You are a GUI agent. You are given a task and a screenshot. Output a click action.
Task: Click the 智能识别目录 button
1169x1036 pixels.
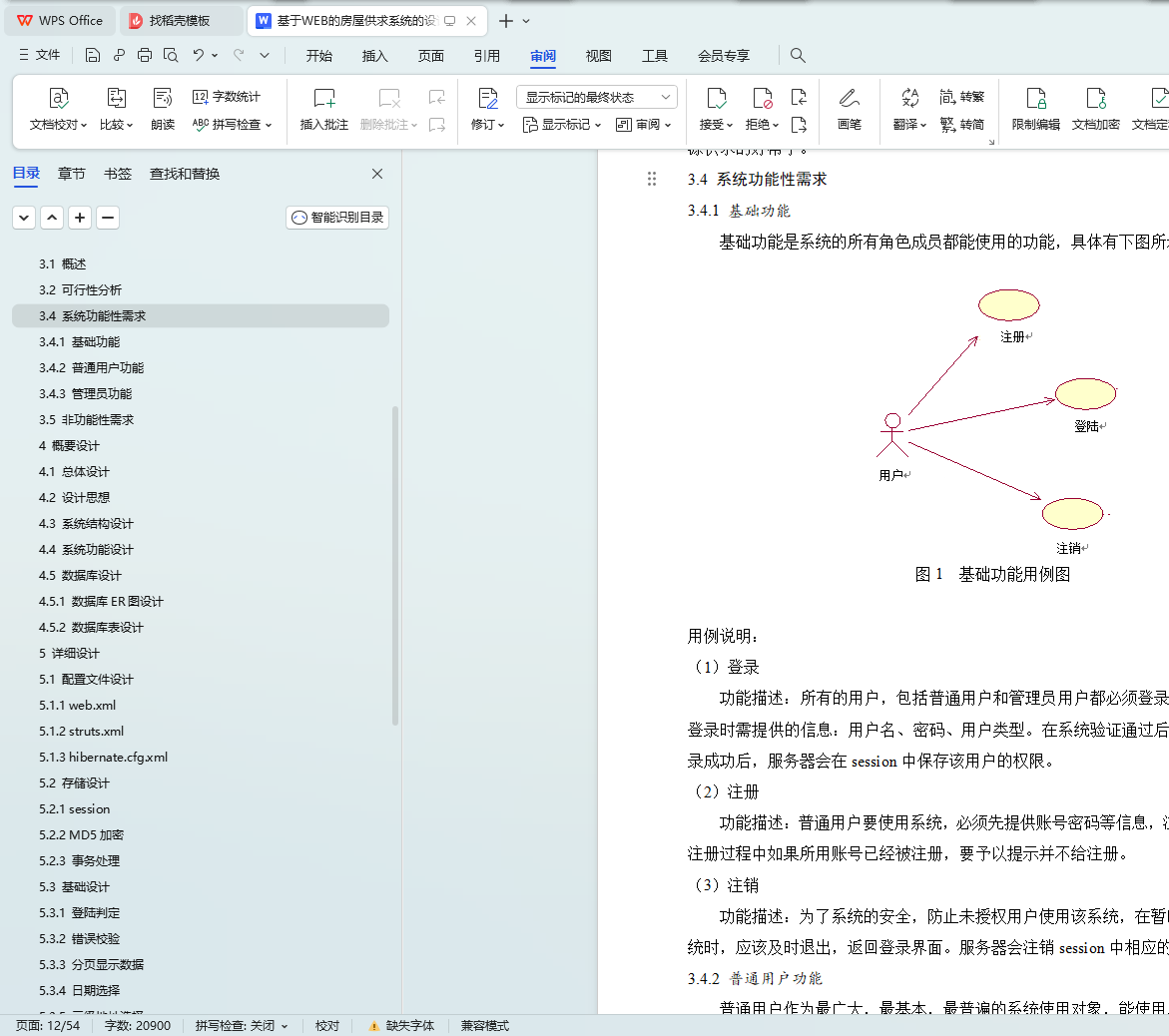337,218
